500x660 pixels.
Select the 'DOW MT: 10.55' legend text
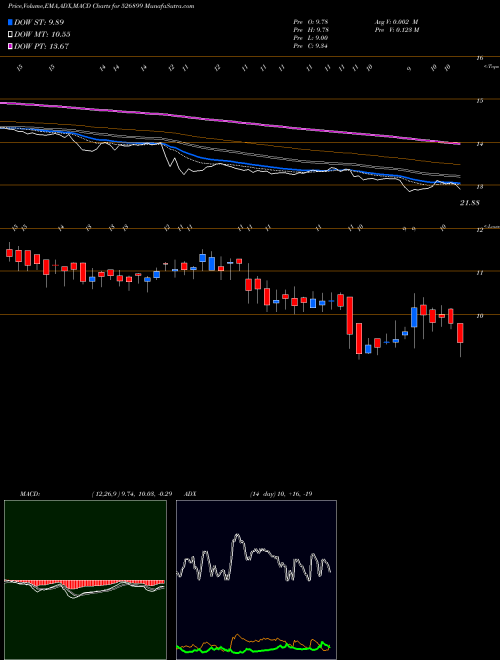pyautogui.click(x=42, y=34)
